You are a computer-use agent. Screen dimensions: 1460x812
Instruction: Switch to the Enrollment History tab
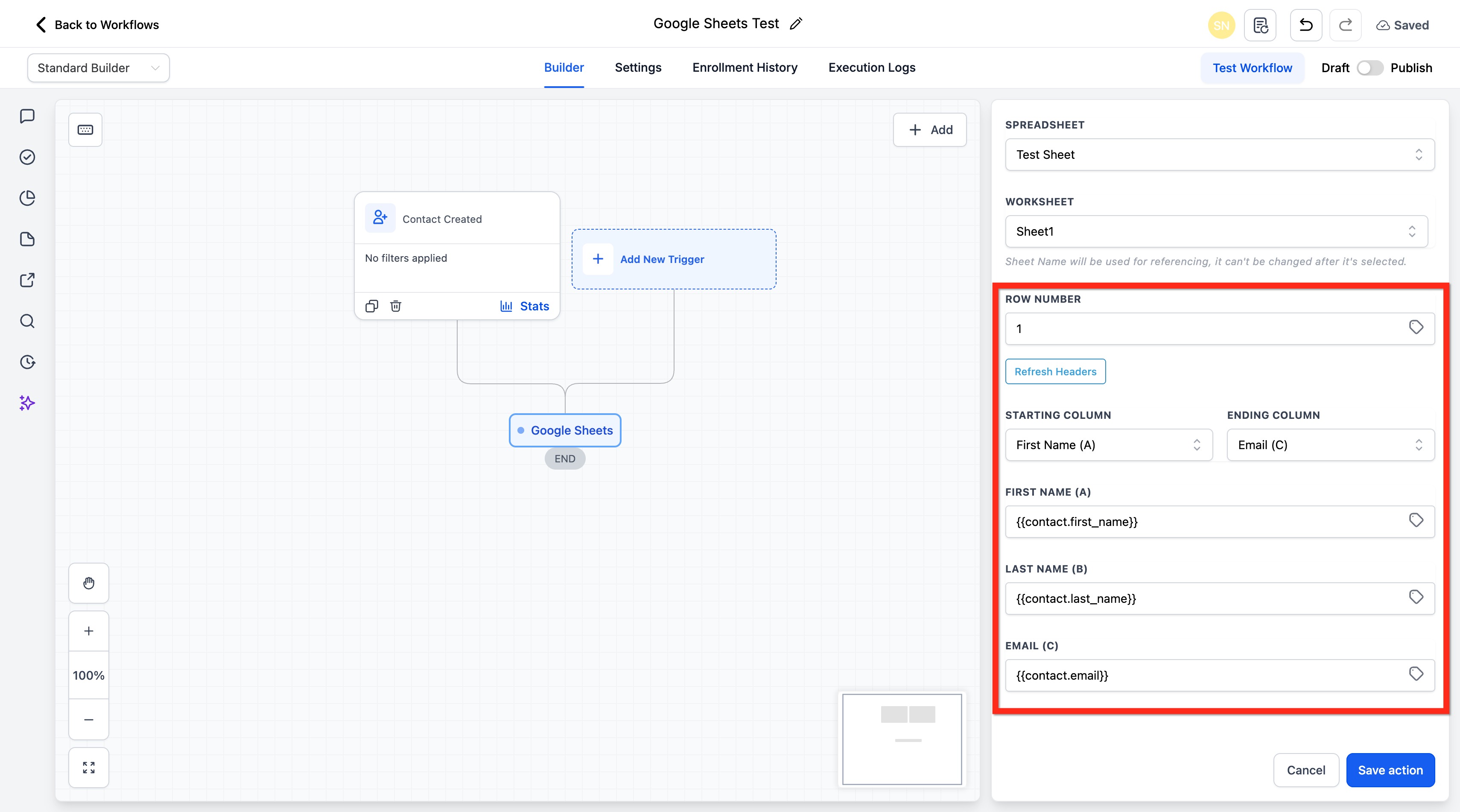tap(744, 67)
